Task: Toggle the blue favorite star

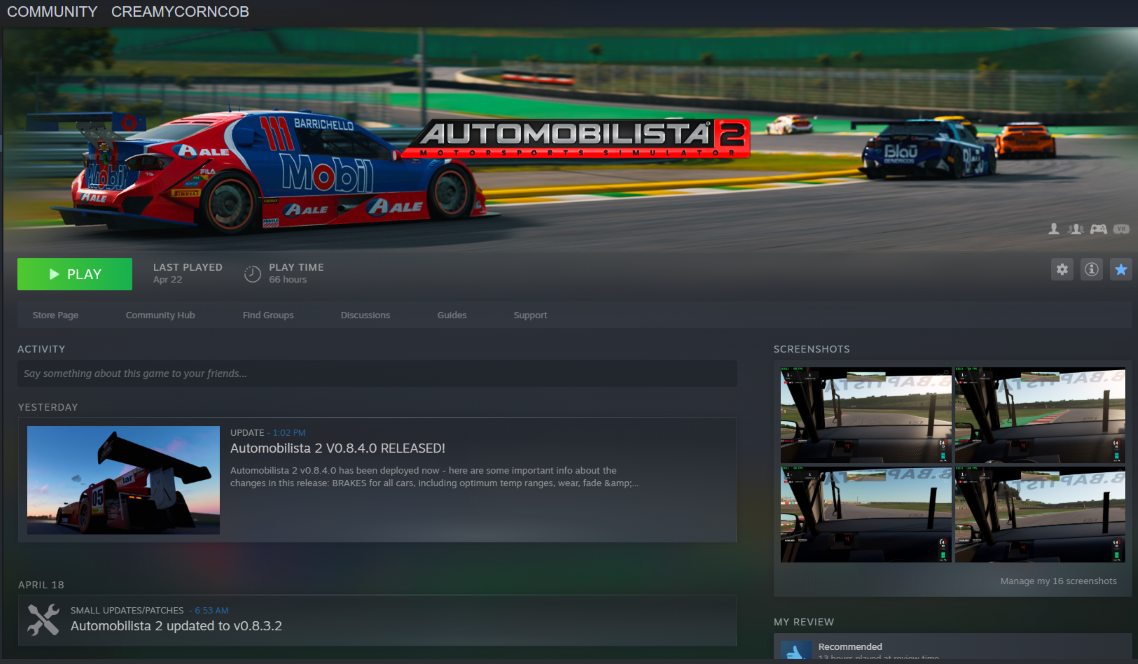Action: point(1121,269)
